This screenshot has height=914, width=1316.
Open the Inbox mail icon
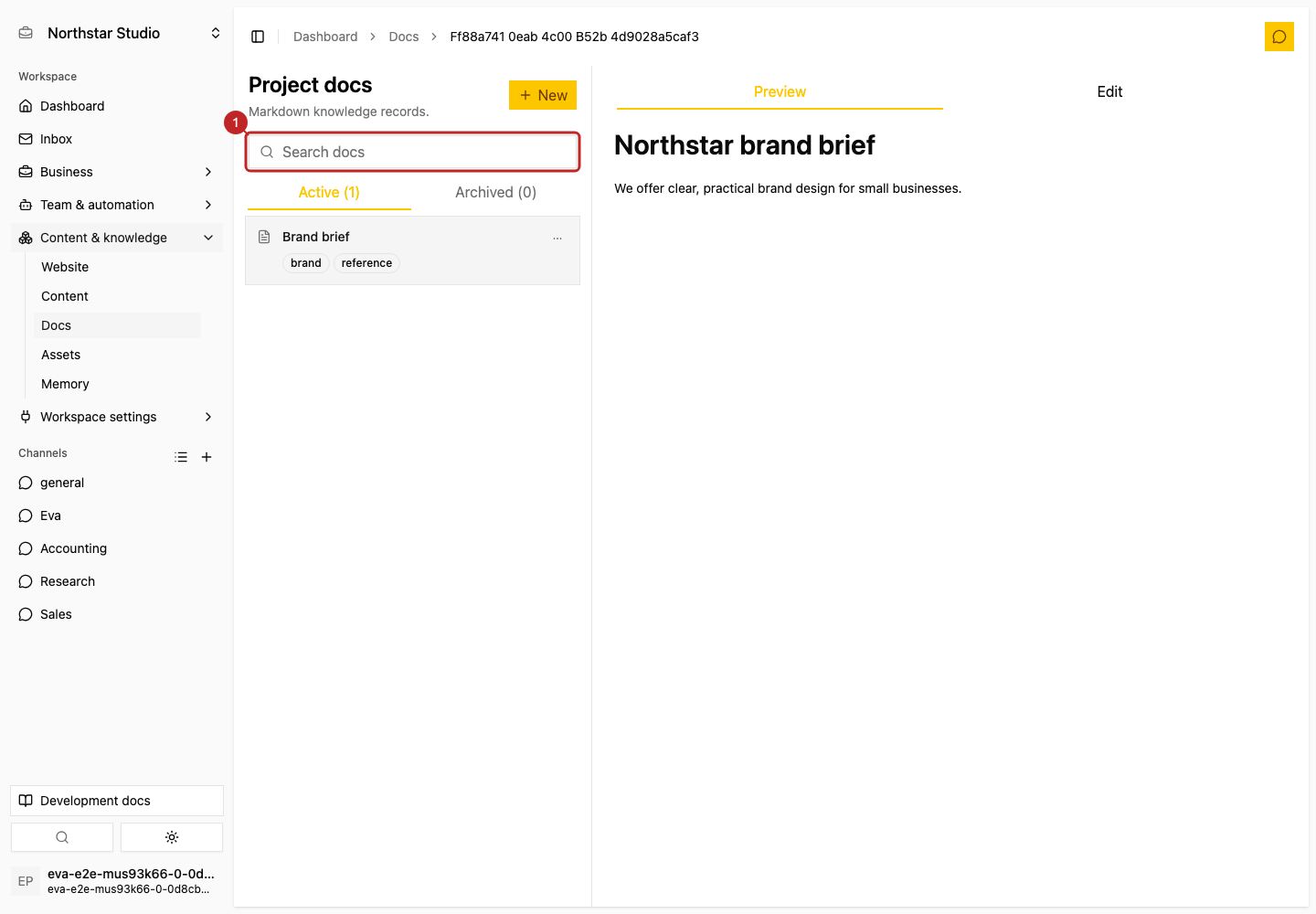26,139
